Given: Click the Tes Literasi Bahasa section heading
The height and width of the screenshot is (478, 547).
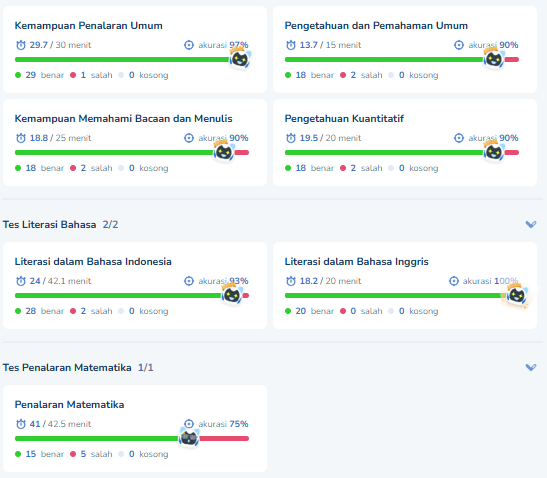Looking at the screenshot, I should [x=50, y=225].
